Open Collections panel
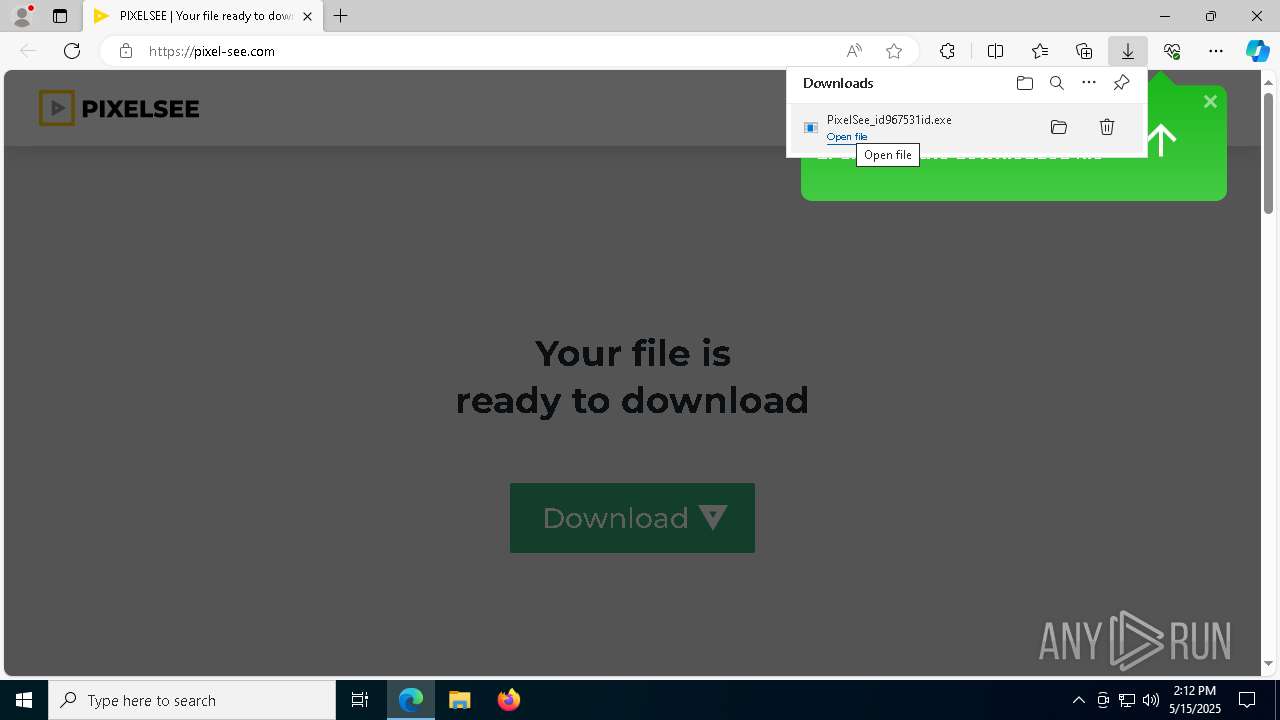Screen dimensions: 1280x720 [x=1084, y=51]
